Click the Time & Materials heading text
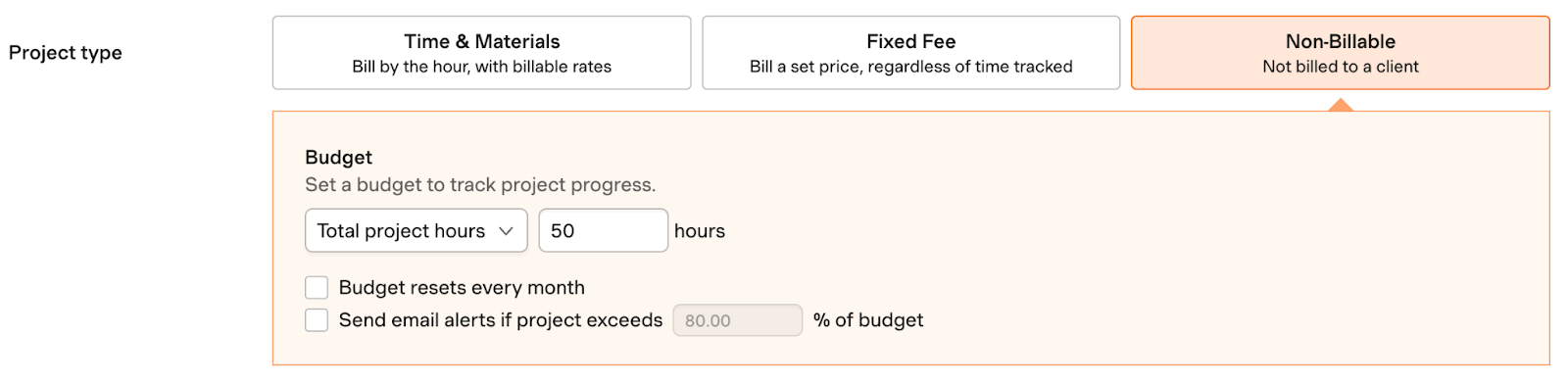1568x384 pixels. pos(481,41)
